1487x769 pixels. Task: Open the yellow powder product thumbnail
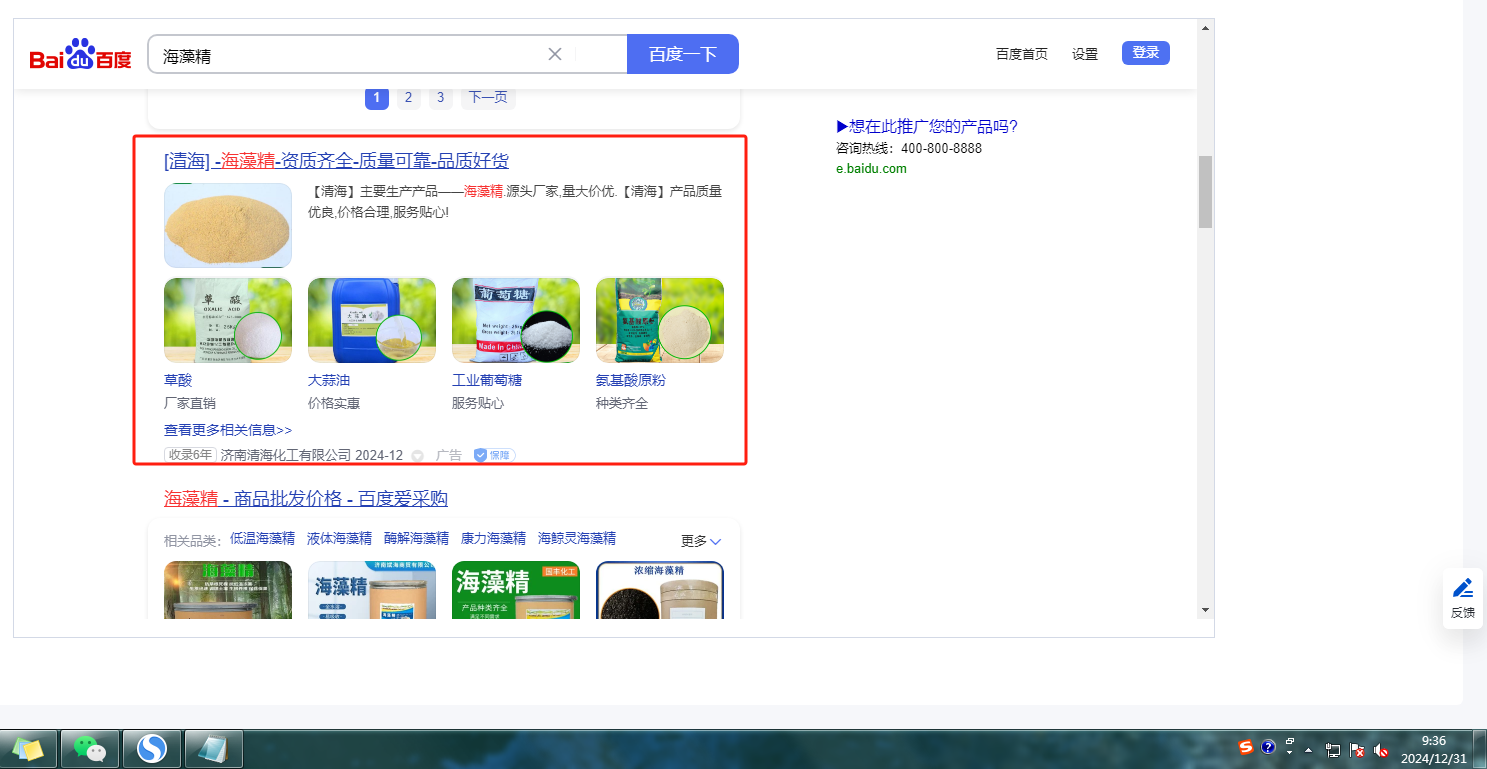tap(228, 225)
